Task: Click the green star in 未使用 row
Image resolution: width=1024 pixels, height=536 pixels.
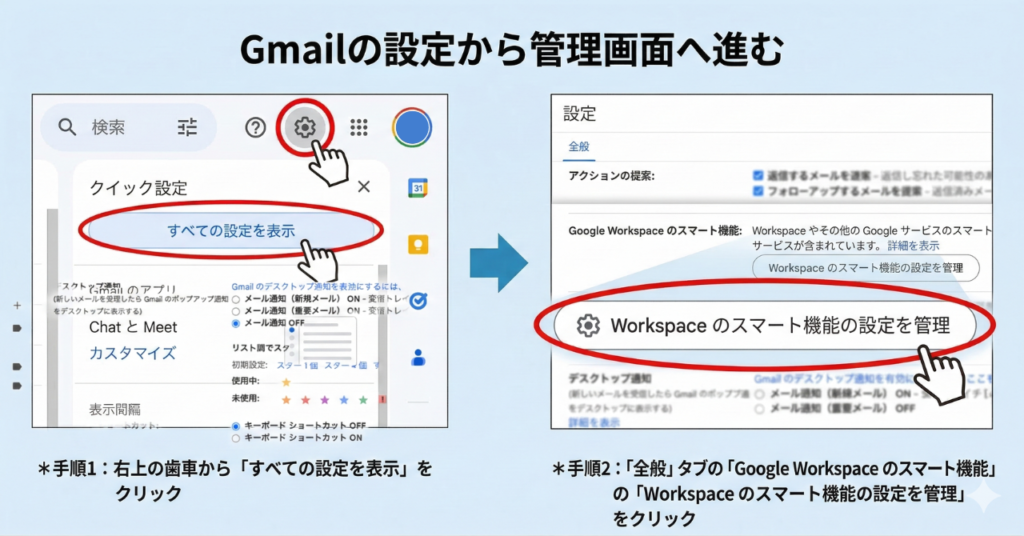Action: click(363, 400)
